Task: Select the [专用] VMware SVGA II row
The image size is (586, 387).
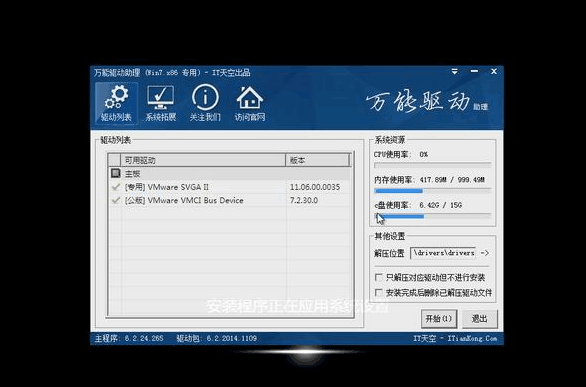Action: click(229, 187)
